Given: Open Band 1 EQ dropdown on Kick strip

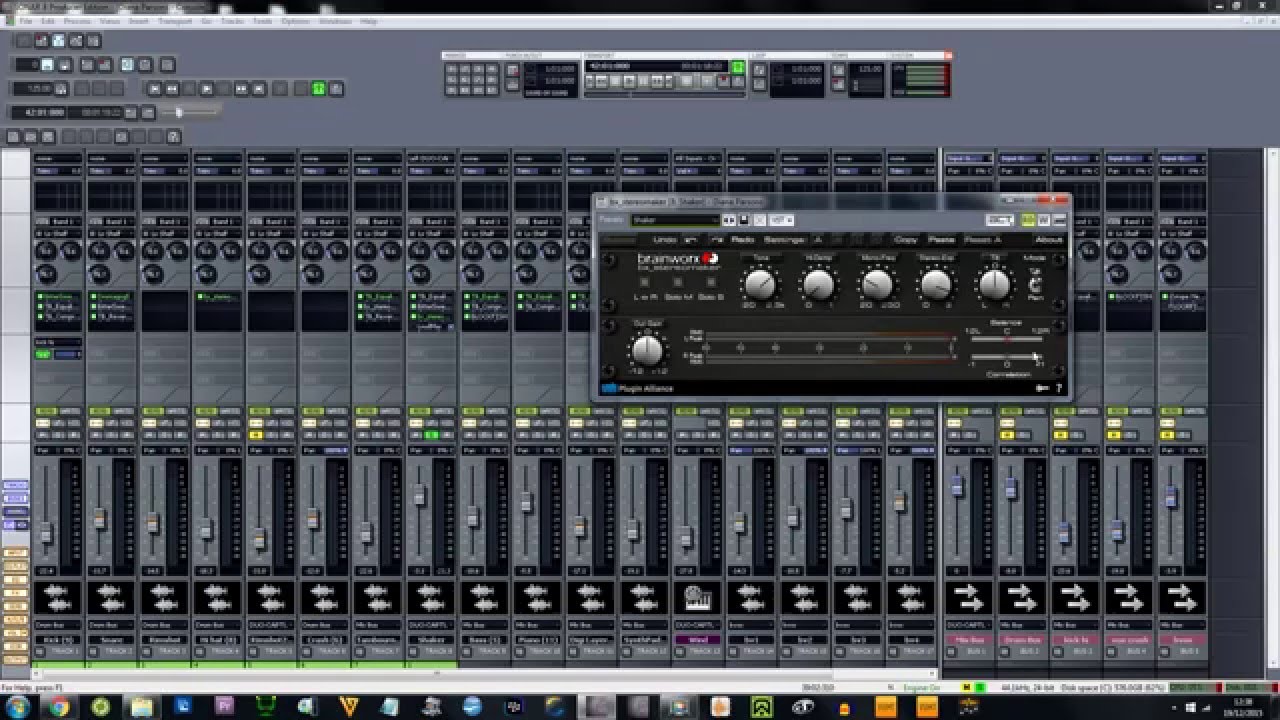Looking at the screenshot, I should (x=64, y=221).
